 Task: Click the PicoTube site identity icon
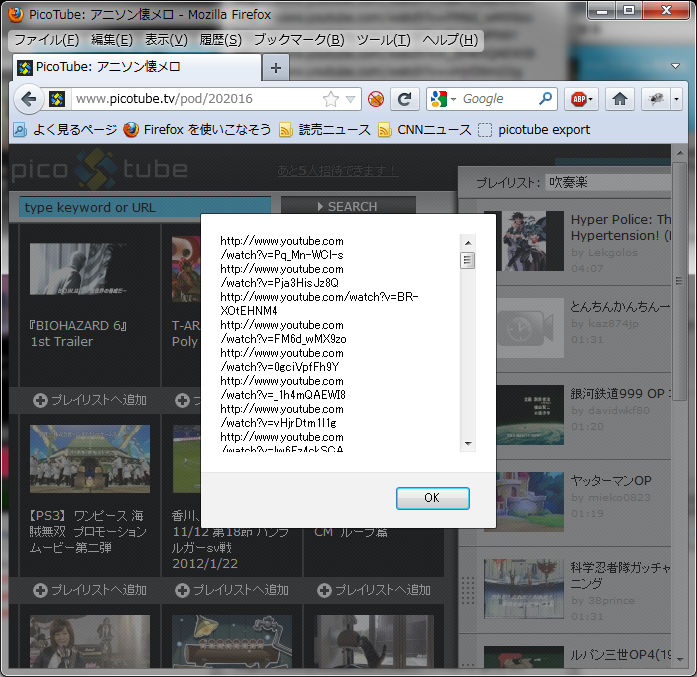click(57, 99)
